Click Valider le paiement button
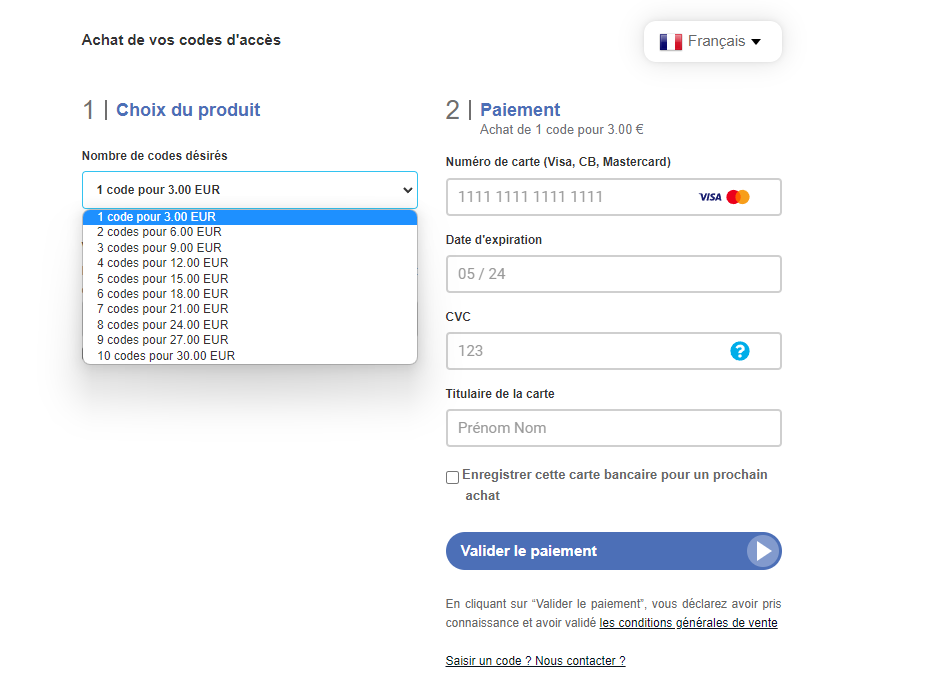 (613, 551)
